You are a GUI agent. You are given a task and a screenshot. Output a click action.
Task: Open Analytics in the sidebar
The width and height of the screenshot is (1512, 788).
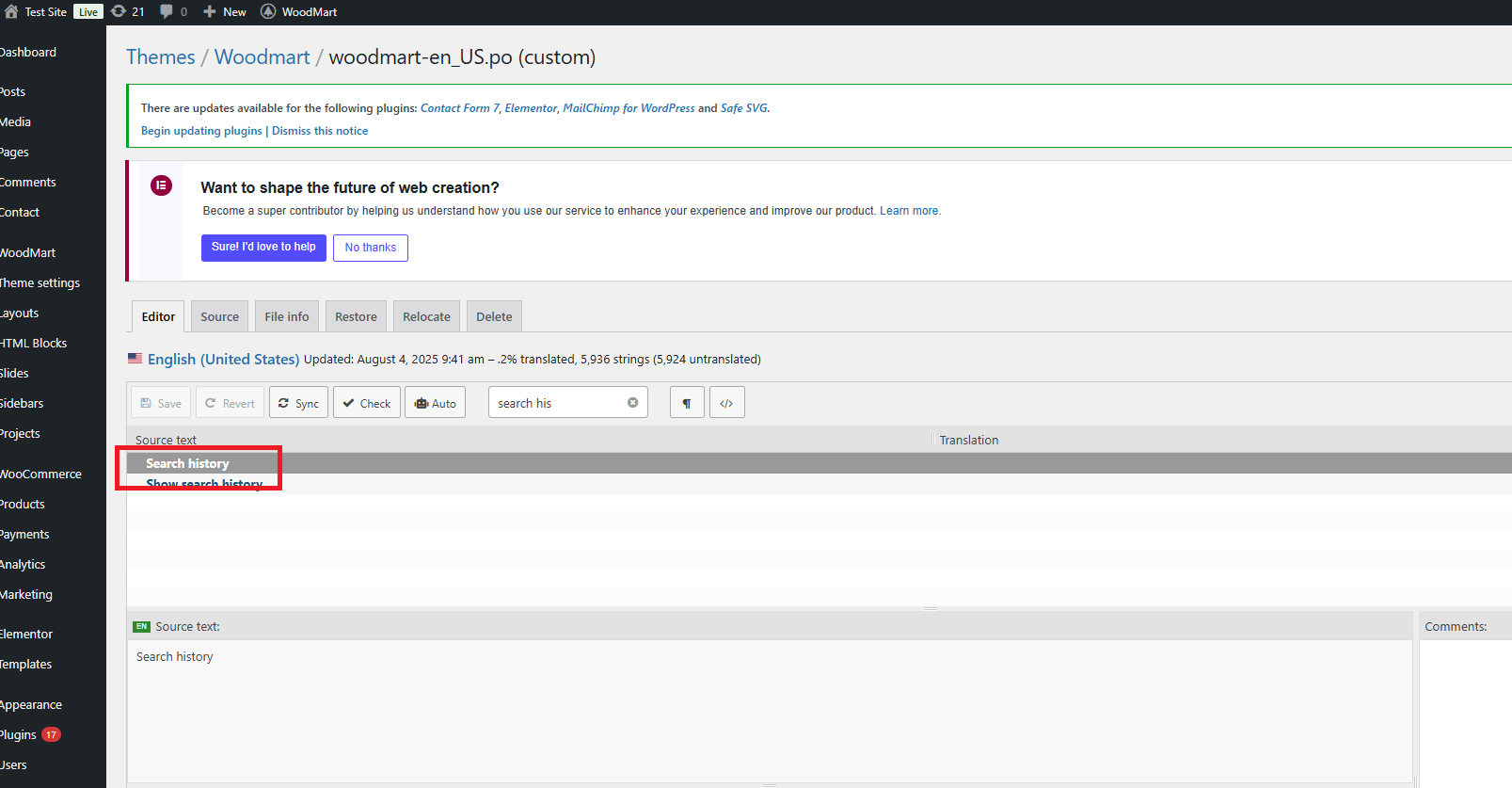pyautogui.click(x=24, y=564)
